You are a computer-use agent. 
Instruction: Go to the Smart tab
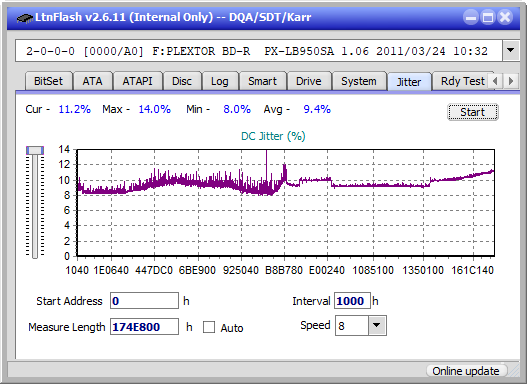262,81
